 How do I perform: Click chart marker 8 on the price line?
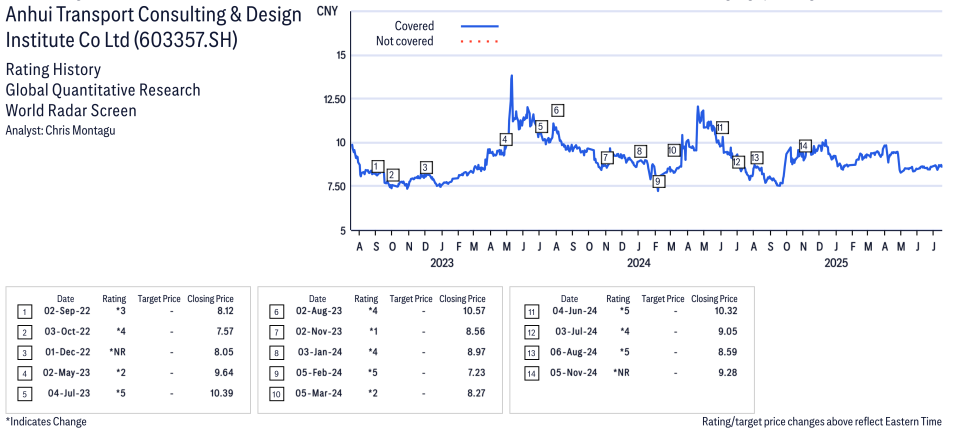point(639,151)
